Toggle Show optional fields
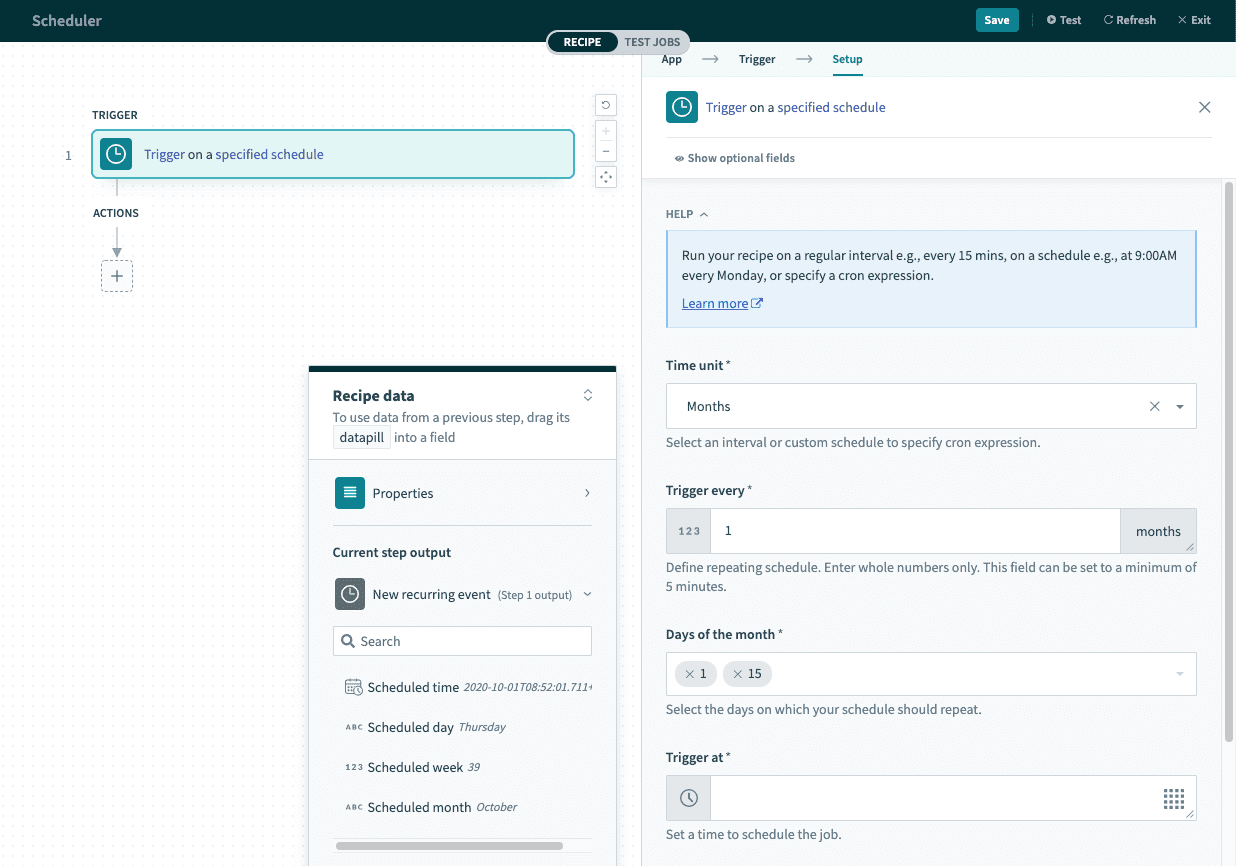Image resolution: width=1236 pixels, height=866 pixels. click(734, 158)
